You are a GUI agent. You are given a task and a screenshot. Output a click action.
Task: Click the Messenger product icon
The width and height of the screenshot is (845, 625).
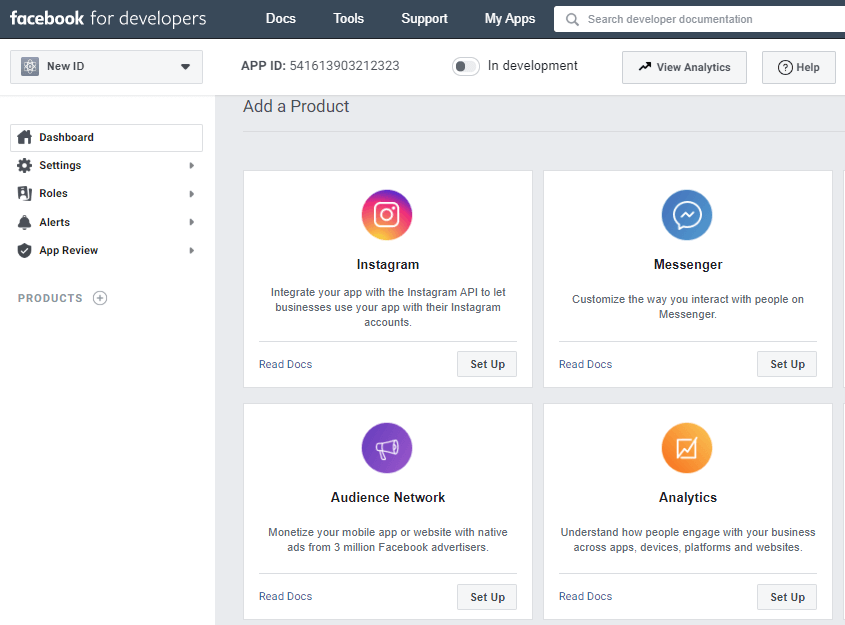tap(687, 215)
